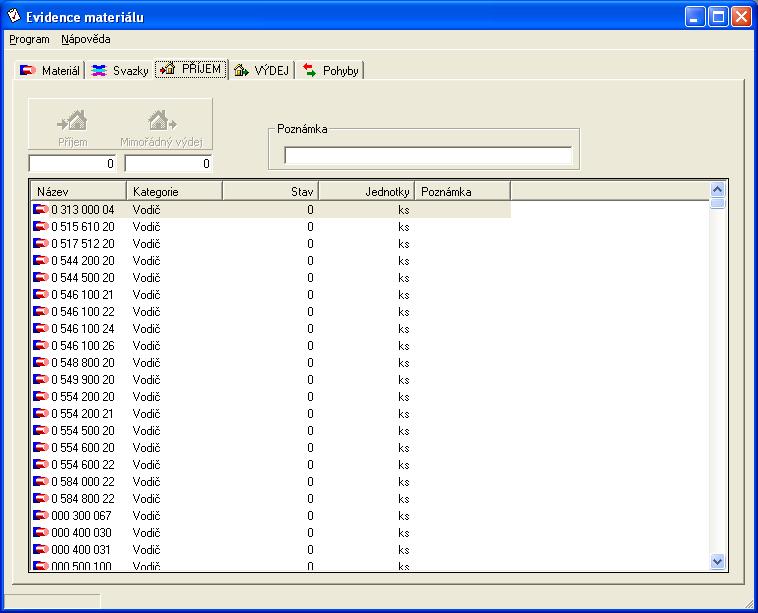Click the icon beside 0 517 512 20
This screenshot has height=613, width=758.
point(41,244)
